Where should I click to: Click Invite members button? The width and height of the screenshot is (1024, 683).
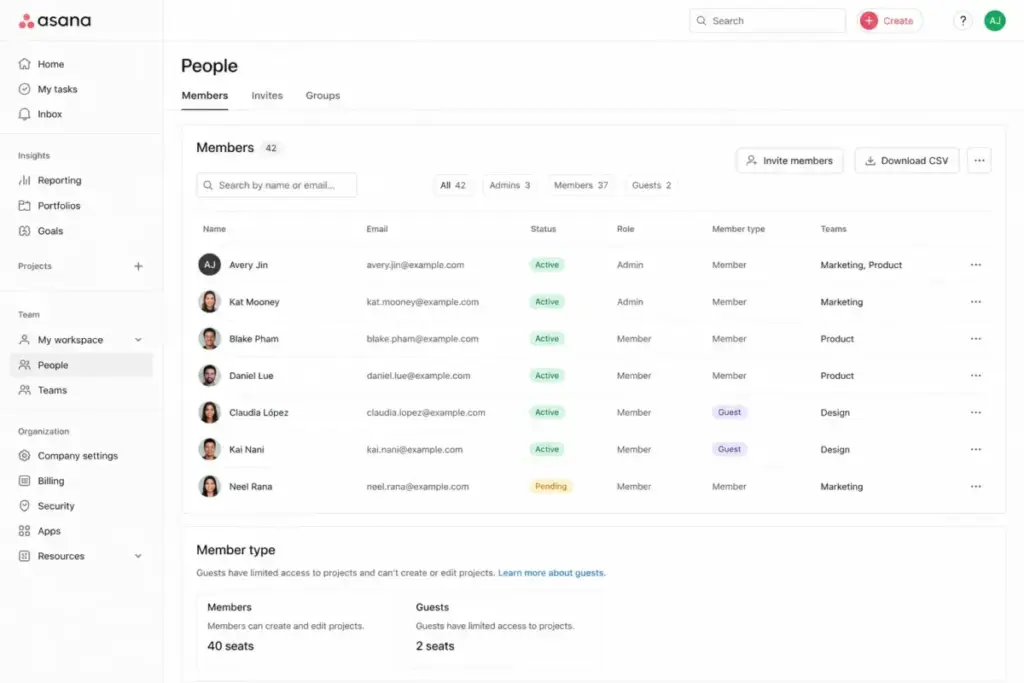click(790, 161)
